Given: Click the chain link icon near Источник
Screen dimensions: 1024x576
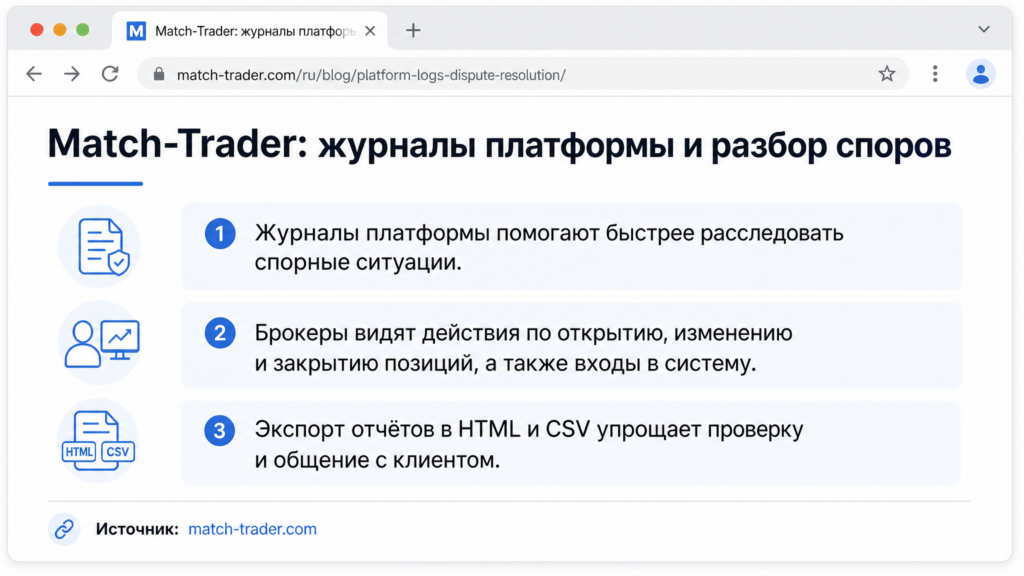Looking at the screenshot, I should pyautogui.click(x=64, y=529).
